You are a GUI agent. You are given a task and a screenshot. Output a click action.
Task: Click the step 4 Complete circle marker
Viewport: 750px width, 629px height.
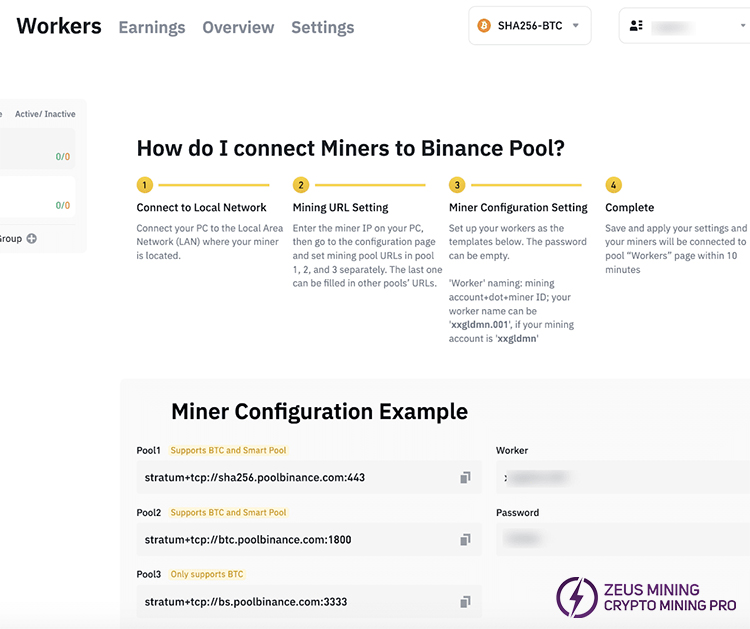(x=613, y=185)
